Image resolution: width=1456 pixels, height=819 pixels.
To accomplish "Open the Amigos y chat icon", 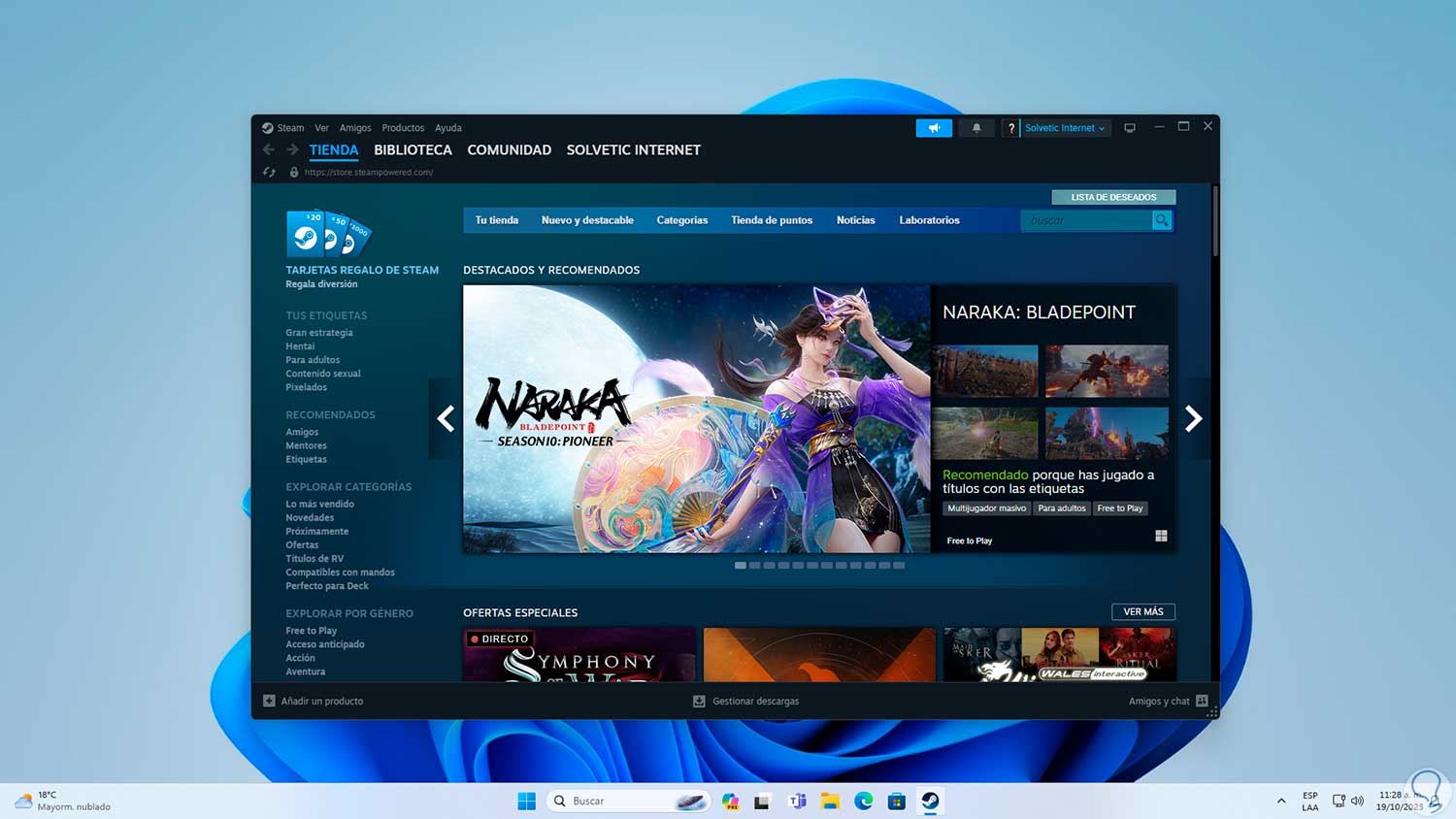I will [x=1202, y=701].
